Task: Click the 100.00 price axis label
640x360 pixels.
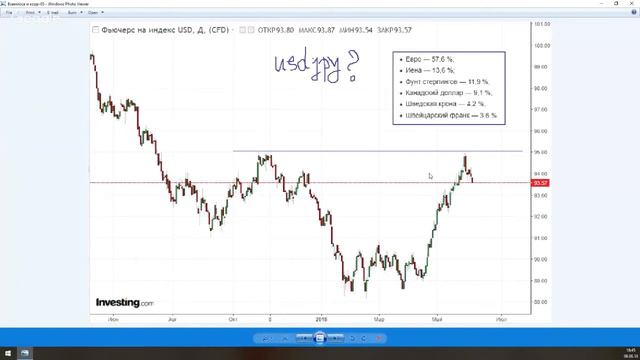Action: (x=542, y=45)
